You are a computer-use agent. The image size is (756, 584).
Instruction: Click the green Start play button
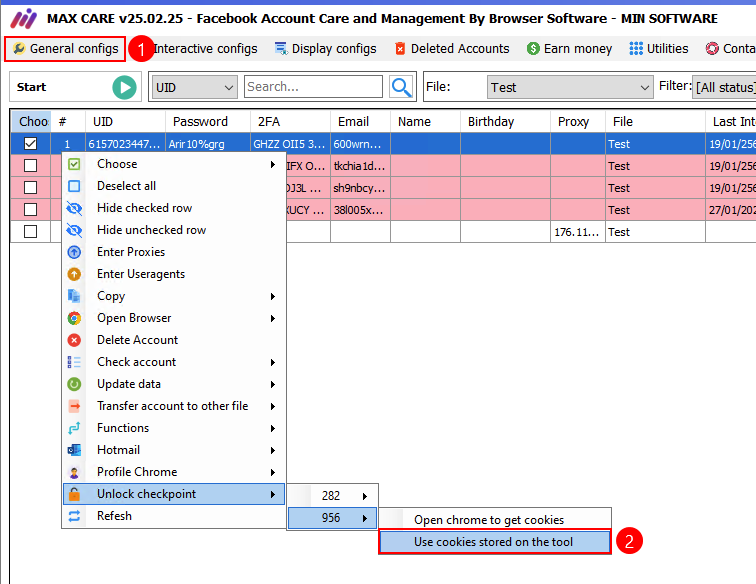(x=124, y=87)
